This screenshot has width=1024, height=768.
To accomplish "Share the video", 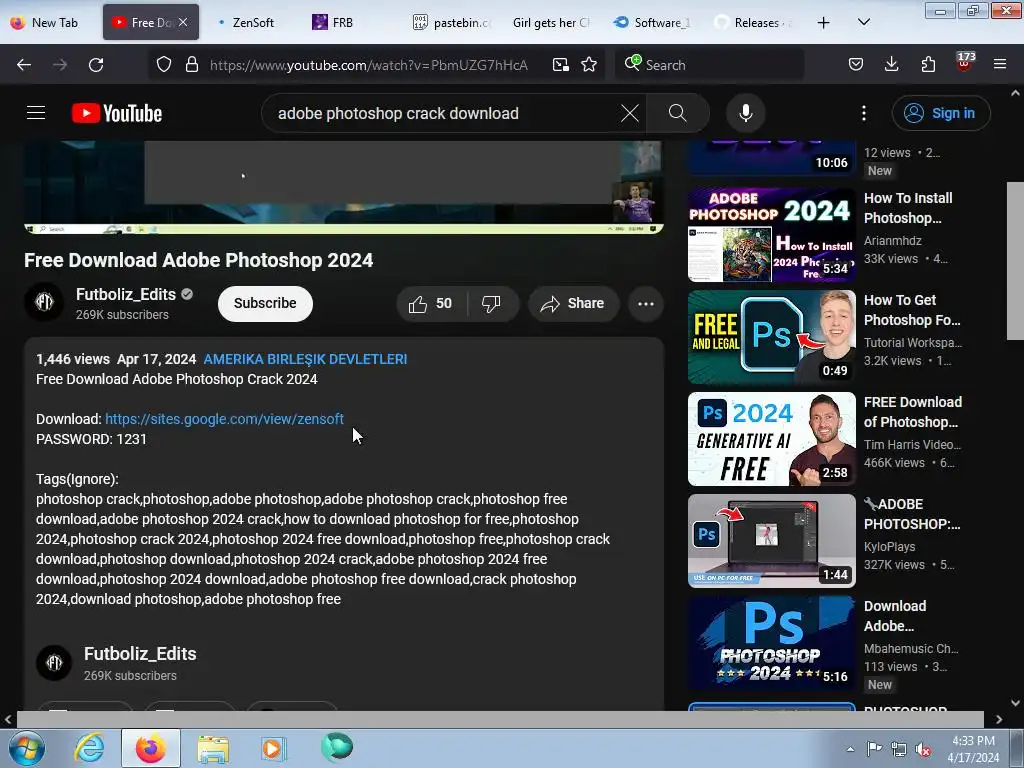I will point(573,304).
